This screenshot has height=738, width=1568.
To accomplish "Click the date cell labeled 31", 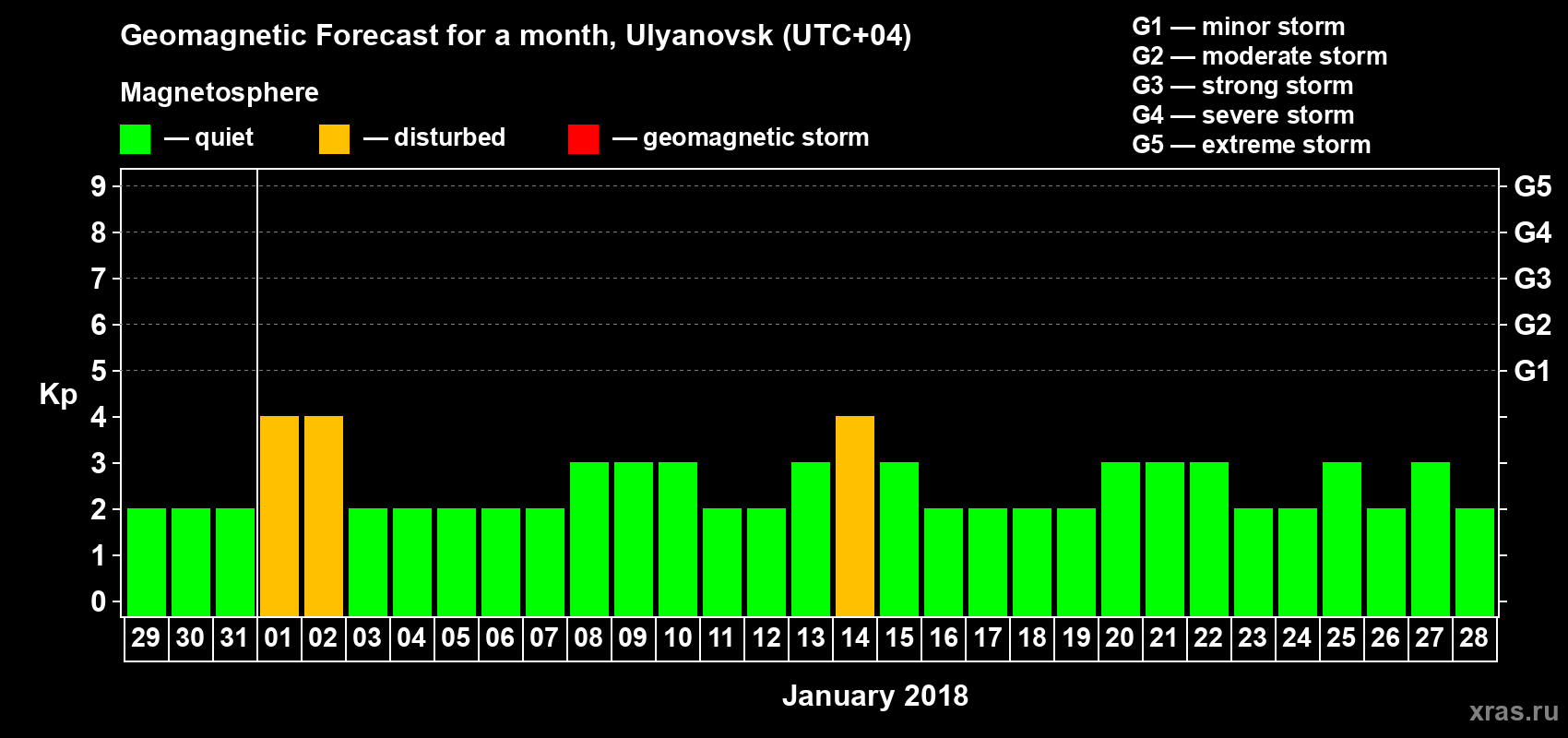I will pyautogui.click(x=234, y=638).
